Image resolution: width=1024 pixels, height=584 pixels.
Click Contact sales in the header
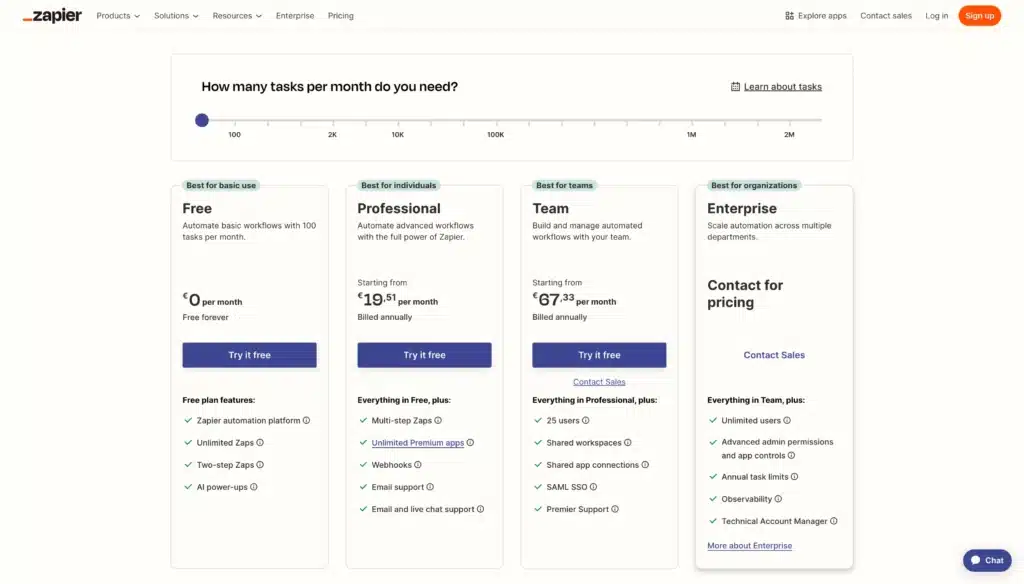(886, 16)
